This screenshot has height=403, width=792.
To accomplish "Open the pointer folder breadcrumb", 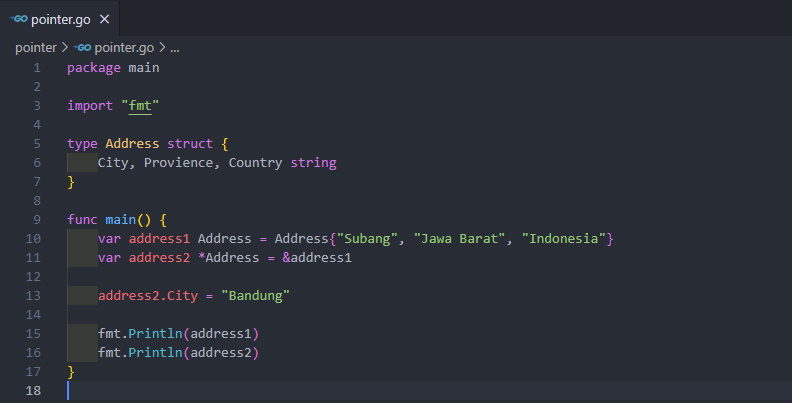I will (36, 47).
